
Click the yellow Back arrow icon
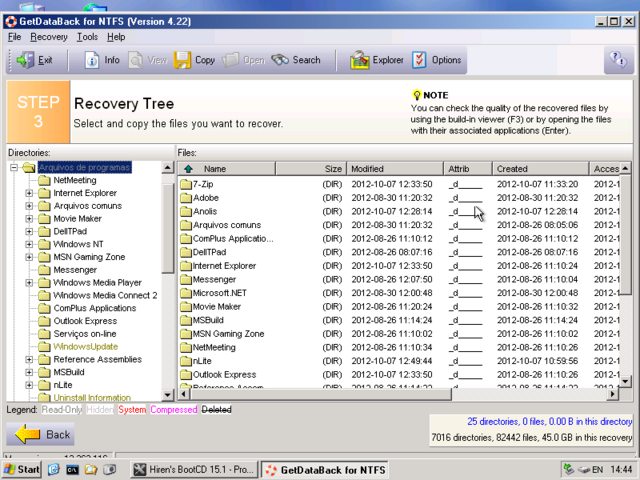click(x=27, y=434)
